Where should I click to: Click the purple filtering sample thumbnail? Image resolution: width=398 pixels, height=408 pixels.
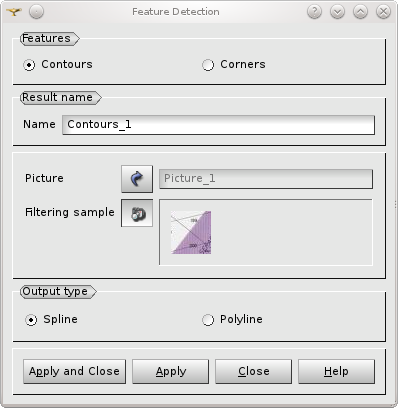click(191, 232)
